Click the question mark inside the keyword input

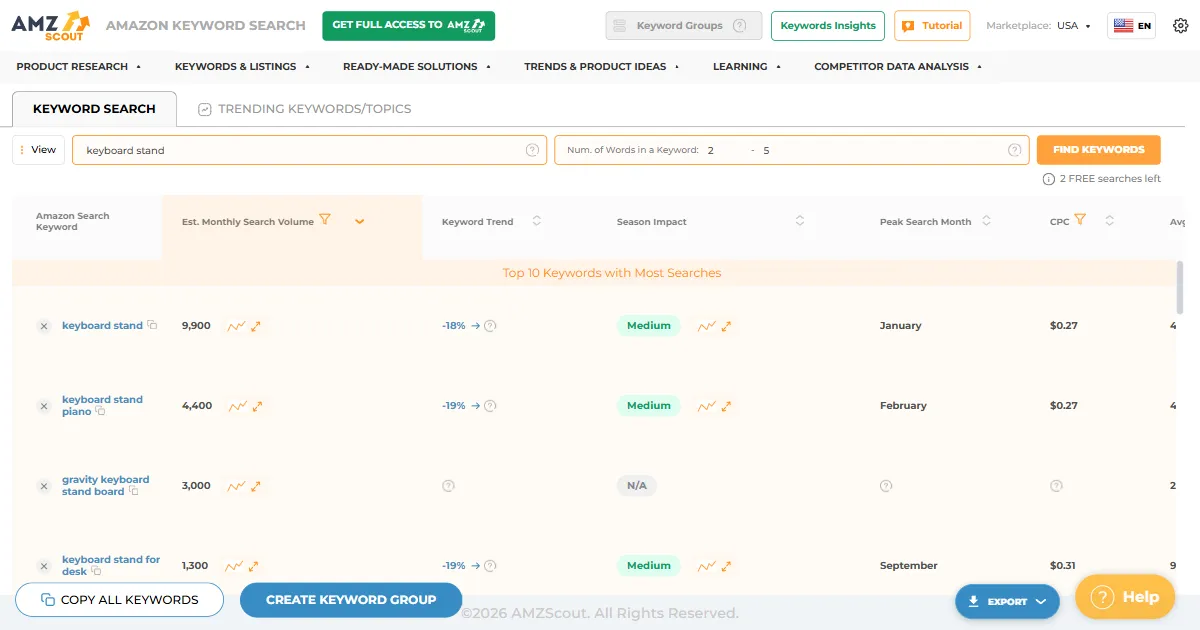pos(531,149)
